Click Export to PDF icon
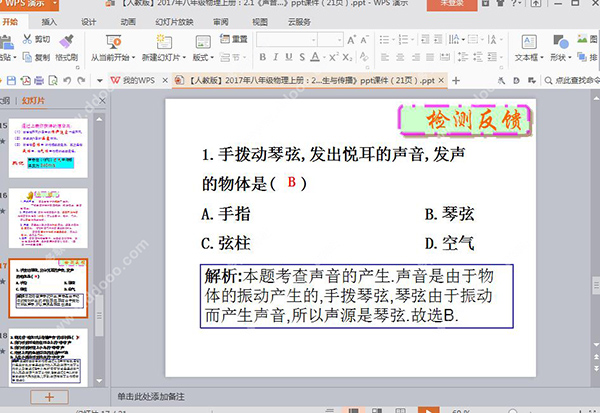600x413 pixels. tap(26, 80)
